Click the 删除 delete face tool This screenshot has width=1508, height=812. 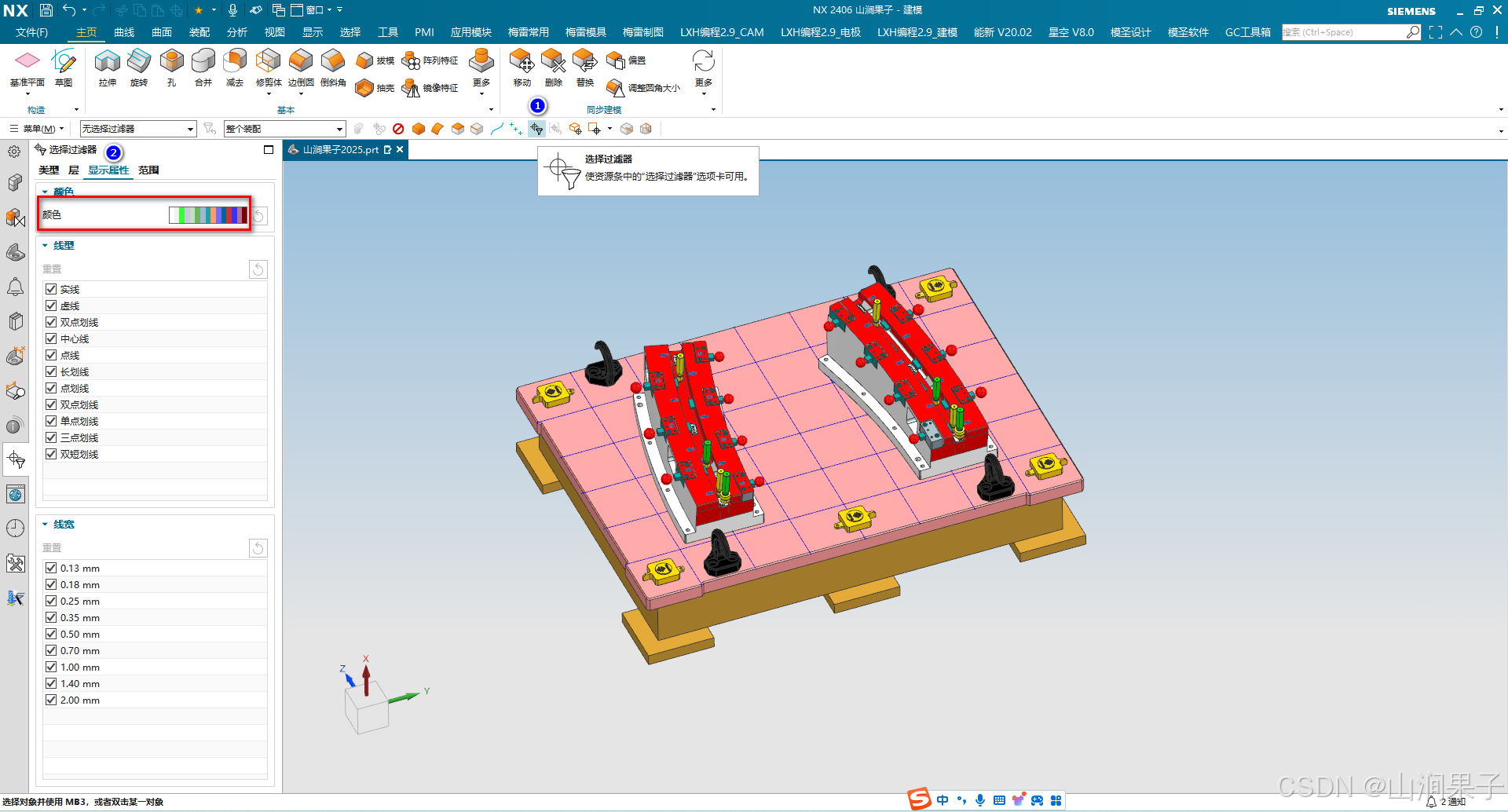tap(554, 68)
